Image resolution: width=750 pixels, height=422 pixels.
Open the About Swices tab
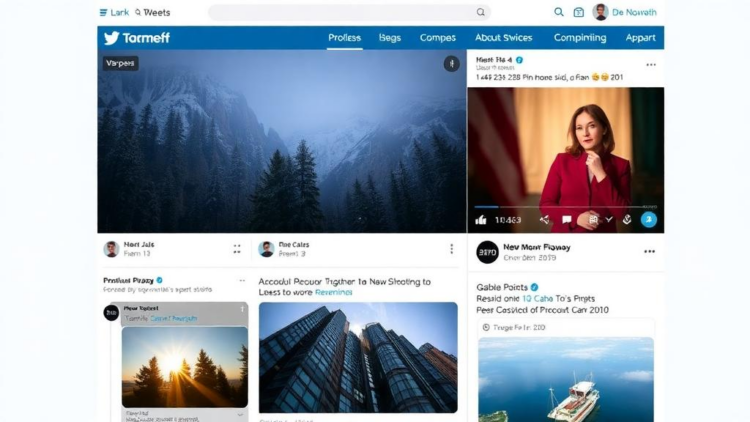[504, 38]
